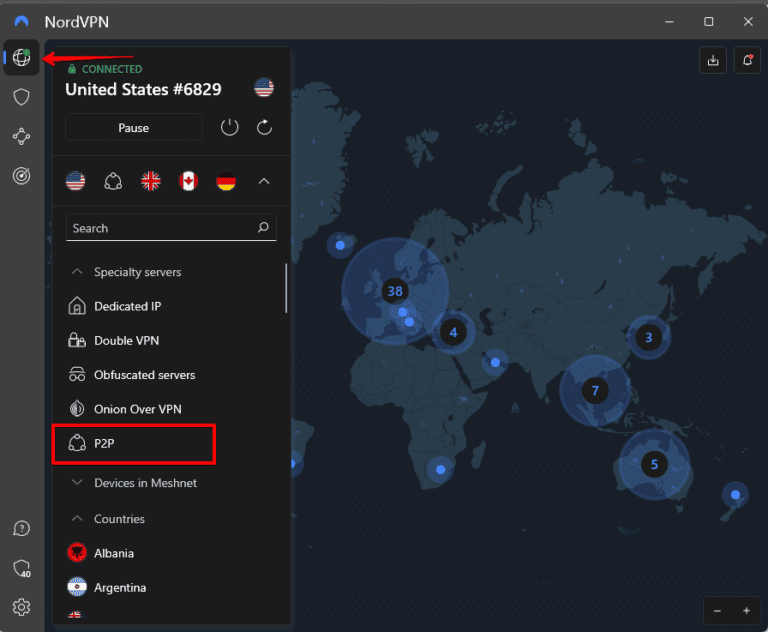Image resolution: width=768 pixels, height=632 pixels.
Task: Open the Meshnet icon in sidebar
Action: pos(21,136)
